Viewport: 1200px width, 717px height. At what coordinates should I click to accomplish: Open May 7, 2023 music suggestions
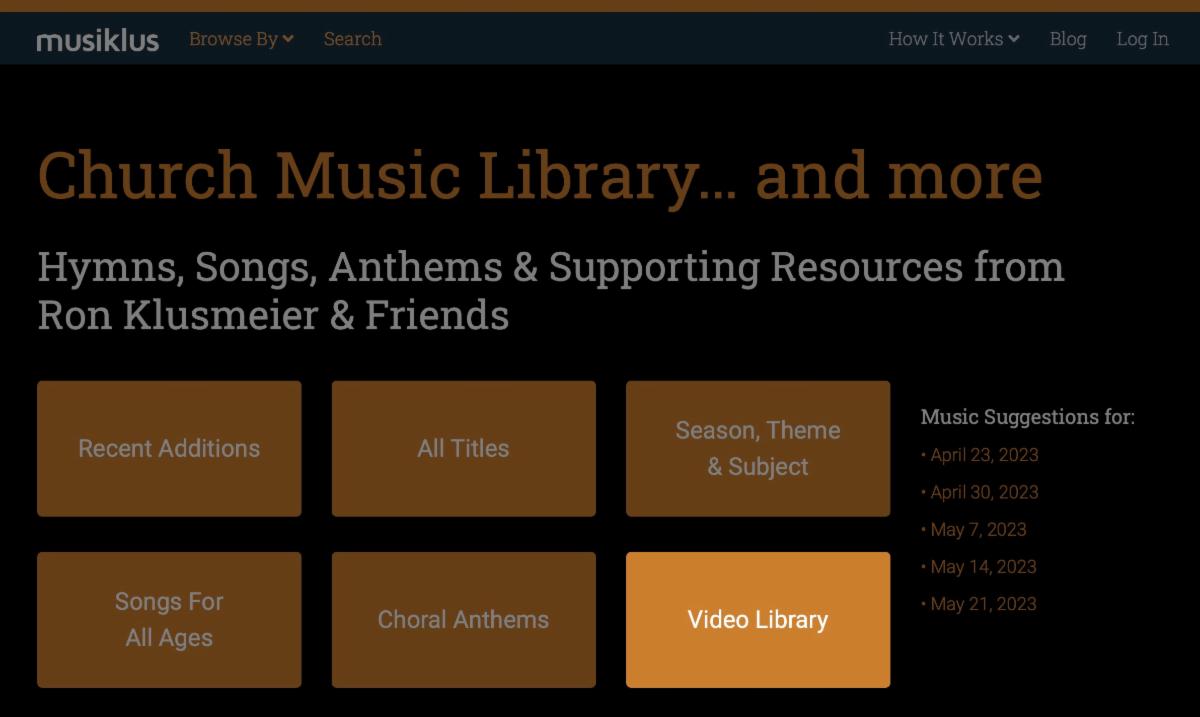[978, 530]
